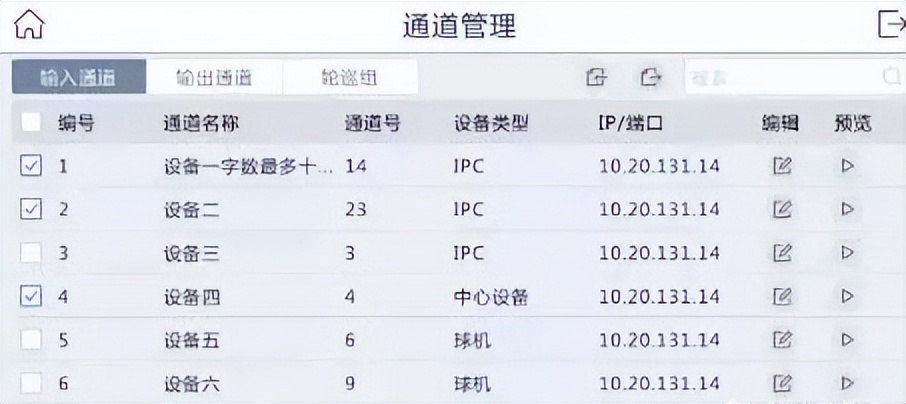Click the edit icon in row 6
The width and height of the screenshot is (906, 404).
[783, 382]
